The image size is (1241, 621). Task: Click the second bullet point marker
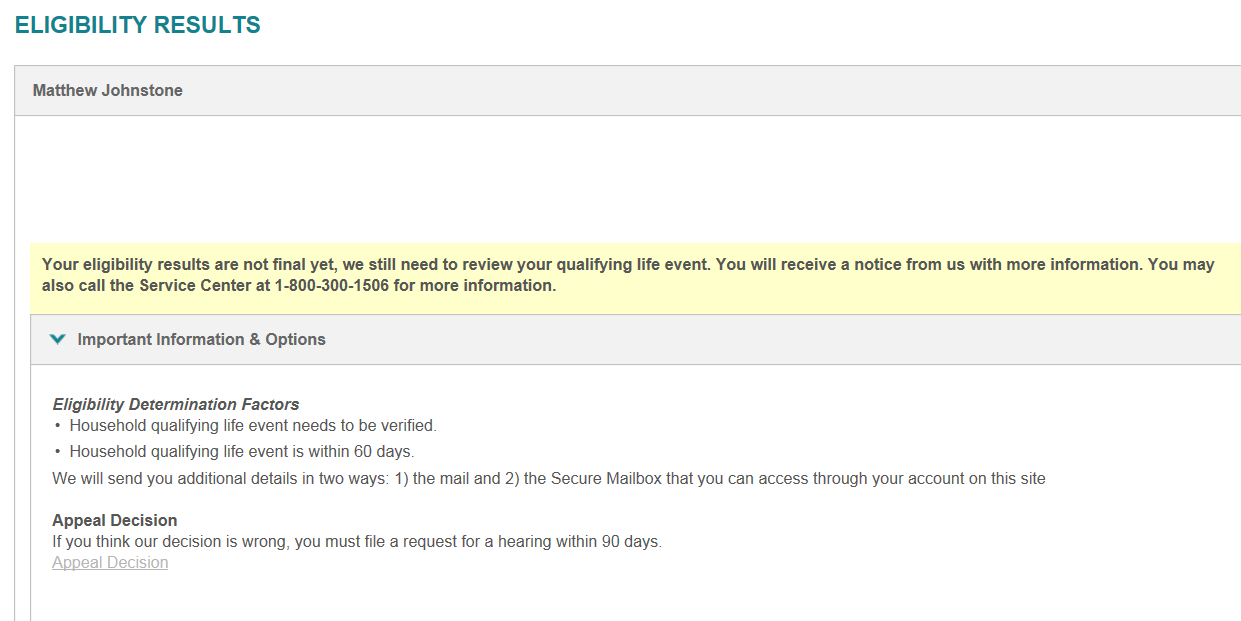pos(57,452)
